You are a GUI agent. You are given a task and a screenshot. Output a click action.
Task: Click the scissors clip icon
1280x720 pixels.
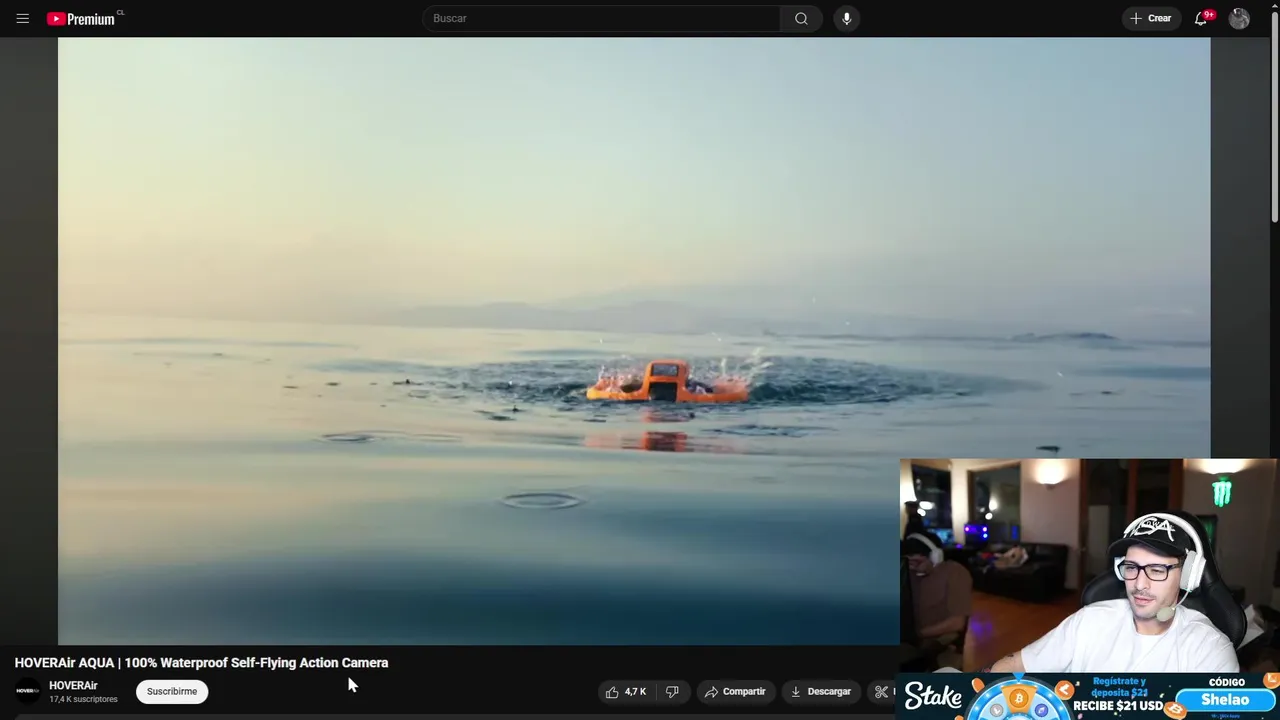click(881, 691)
